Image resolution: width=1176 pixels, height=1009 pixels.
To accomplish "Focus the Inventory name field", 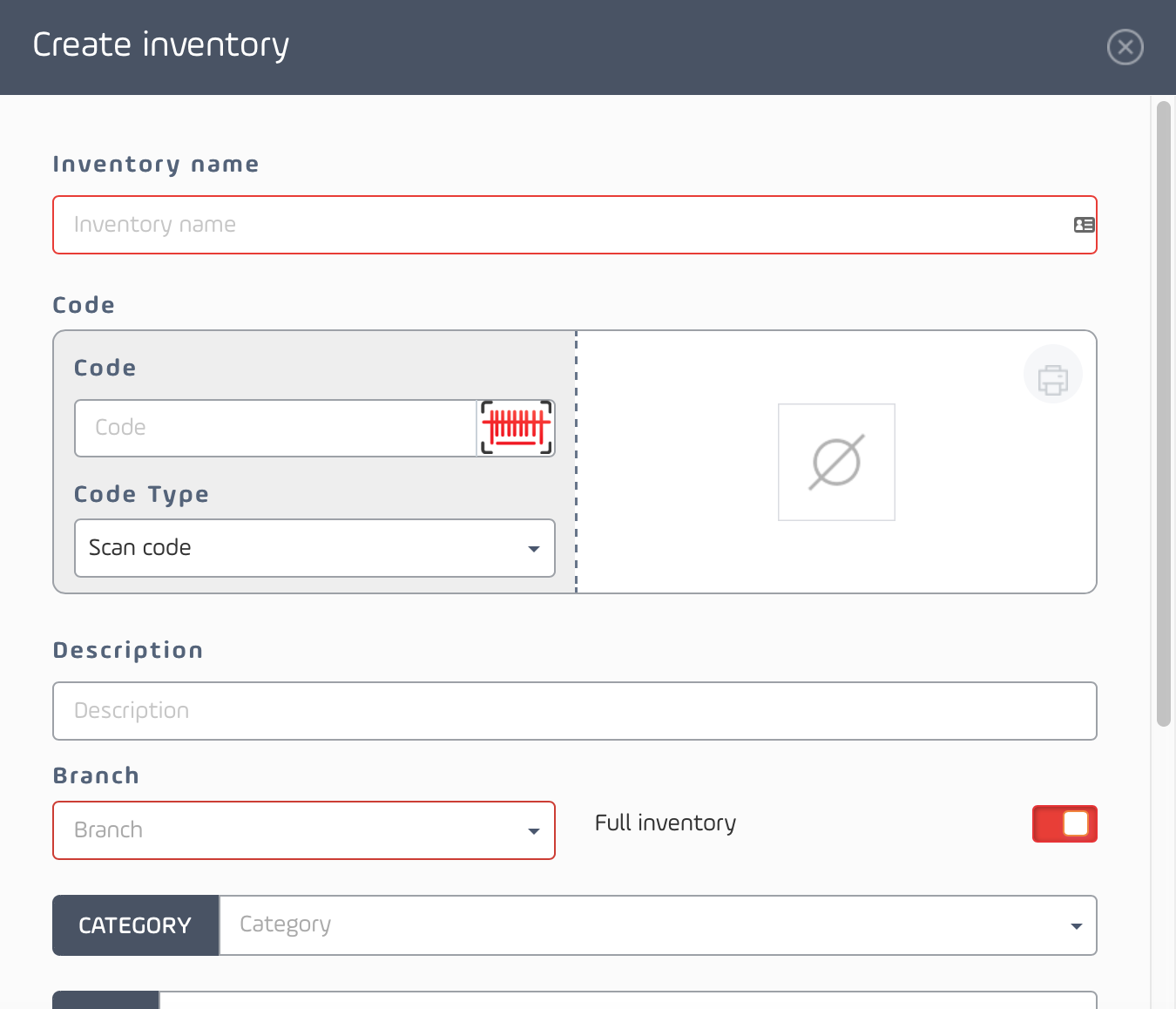I will tap(575, 225).
